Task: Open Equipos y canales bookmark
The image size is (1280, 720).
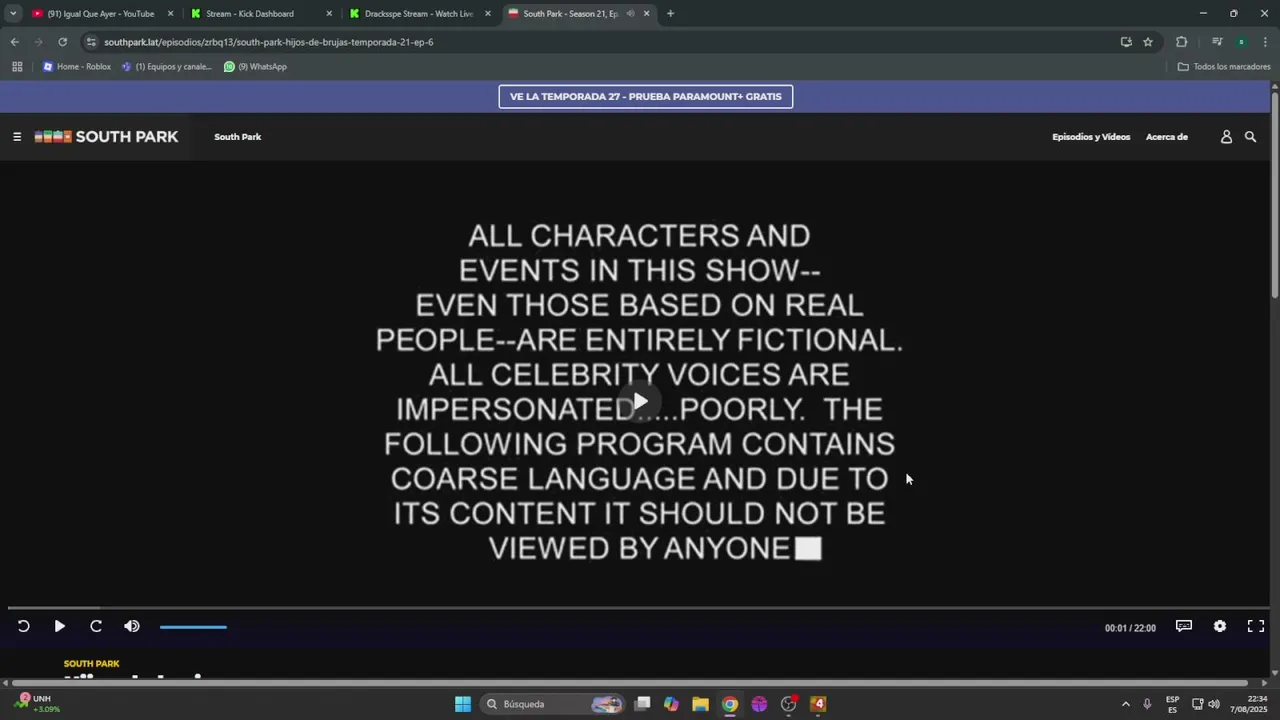Action: [x=167, y=67]
